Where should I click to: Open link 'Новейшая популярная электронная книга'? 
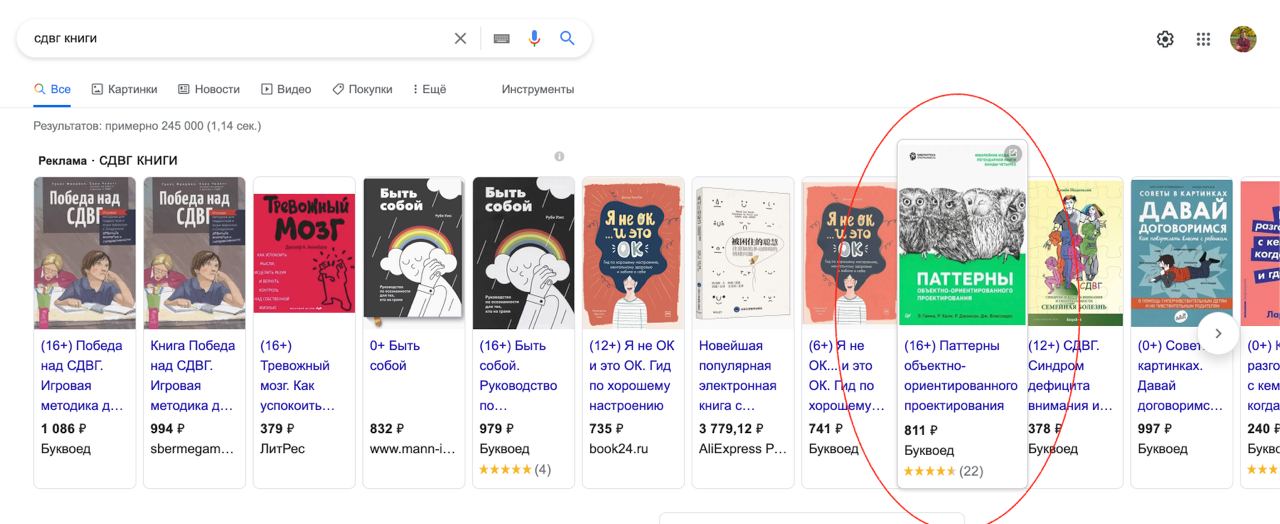738,375
